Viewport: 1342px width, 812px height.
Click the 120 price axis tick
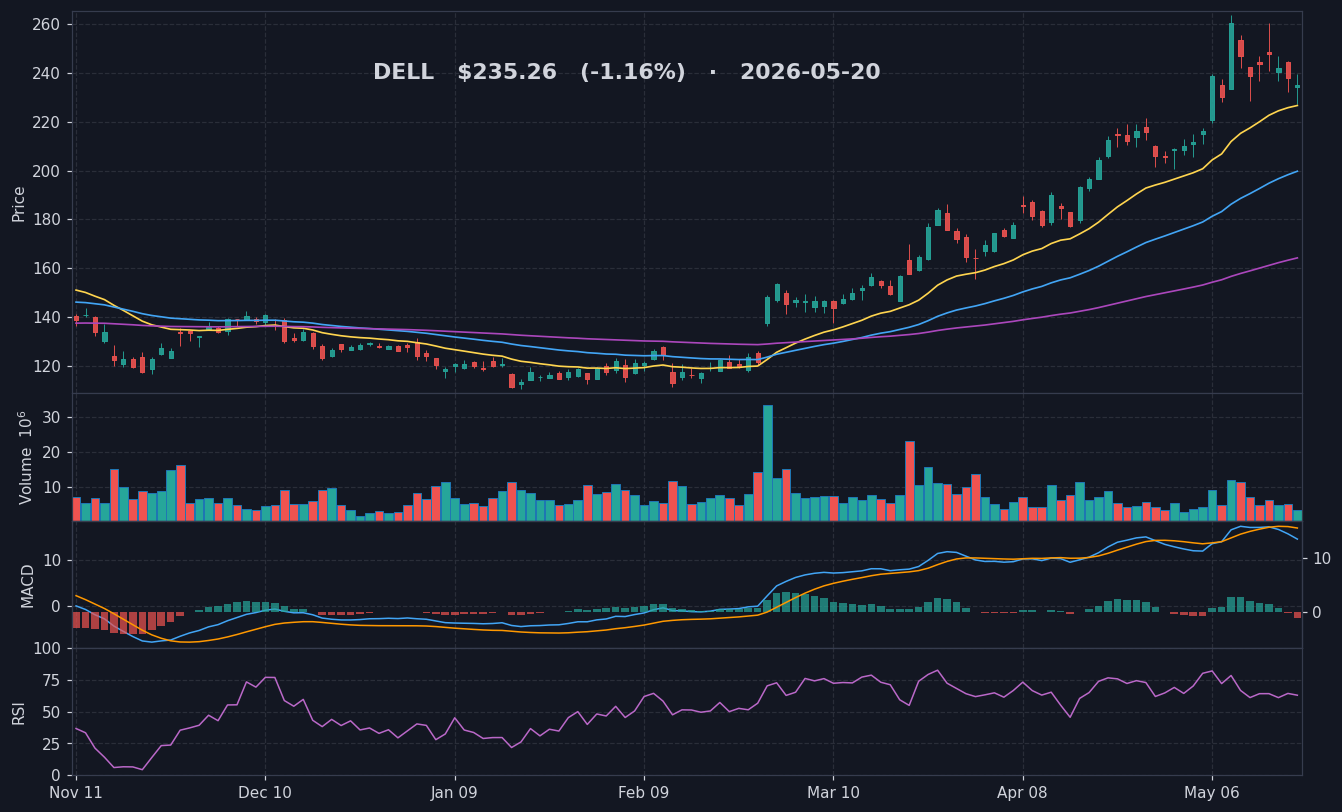tap(45, 366)
